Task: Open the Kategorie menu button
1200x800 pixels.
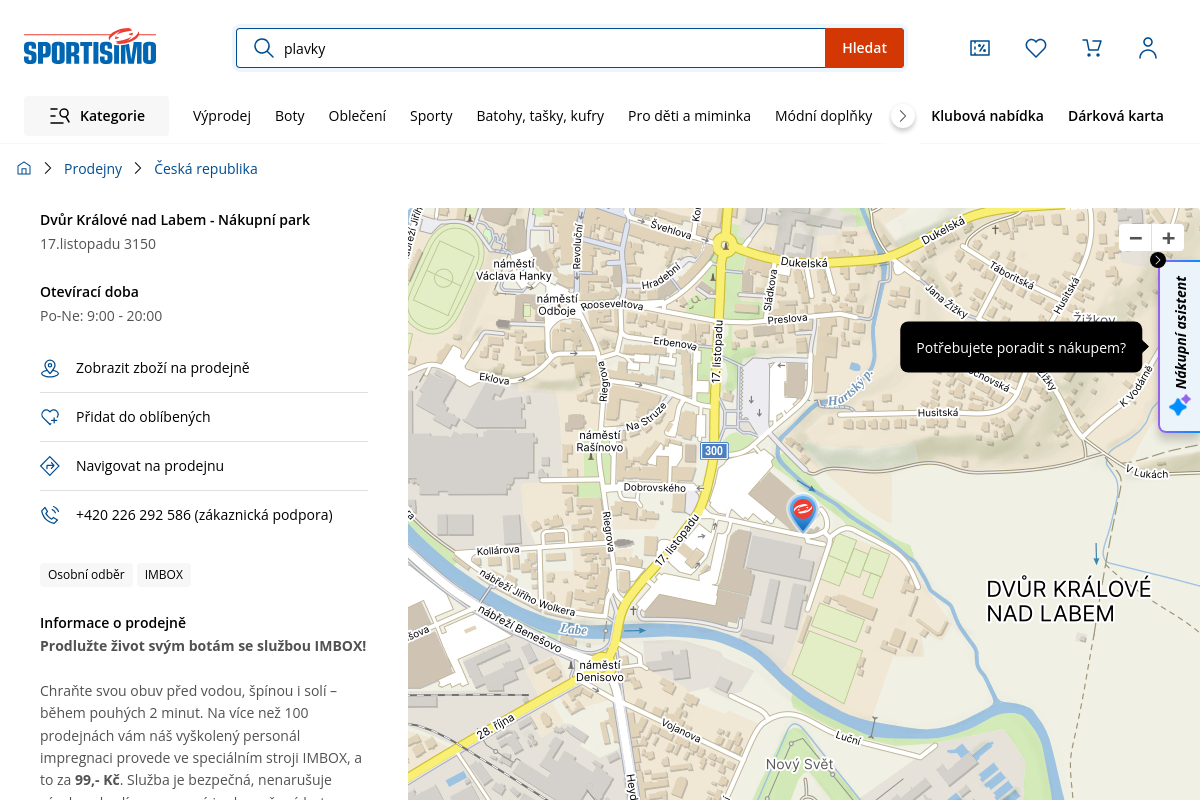Action: tap(96, 116)
